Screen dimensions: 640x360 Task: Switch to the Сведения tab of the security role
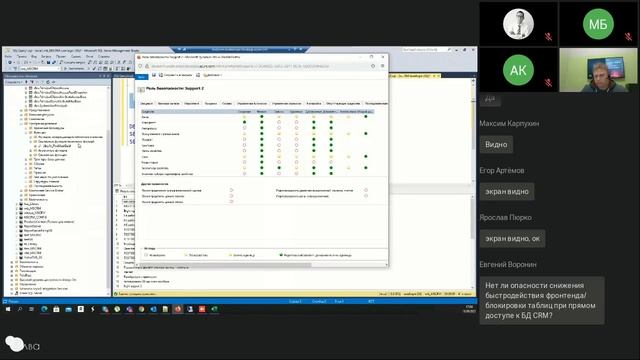[x=147, y=104]
